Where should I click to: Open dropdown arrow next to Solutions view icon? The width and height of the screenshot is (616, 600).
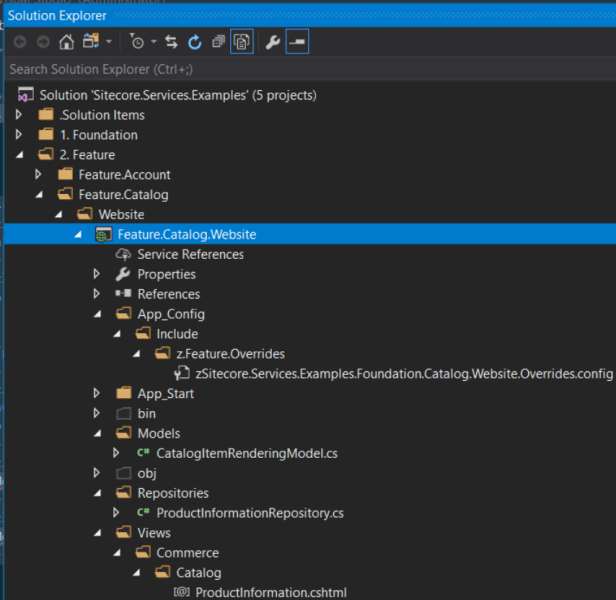[109, 42]
